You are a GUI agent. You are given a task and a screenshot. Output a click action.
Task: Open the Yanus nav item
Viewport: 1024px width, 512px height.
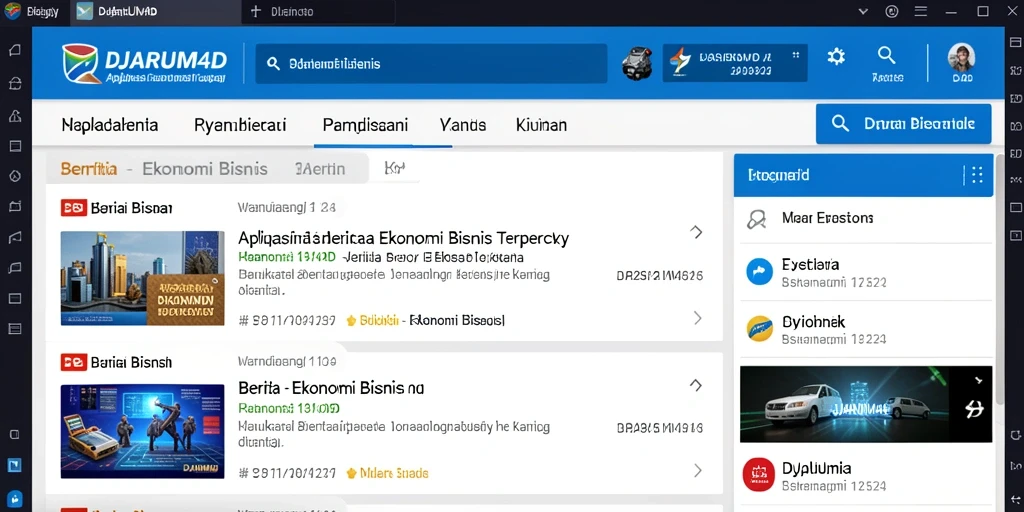point(463,124)
